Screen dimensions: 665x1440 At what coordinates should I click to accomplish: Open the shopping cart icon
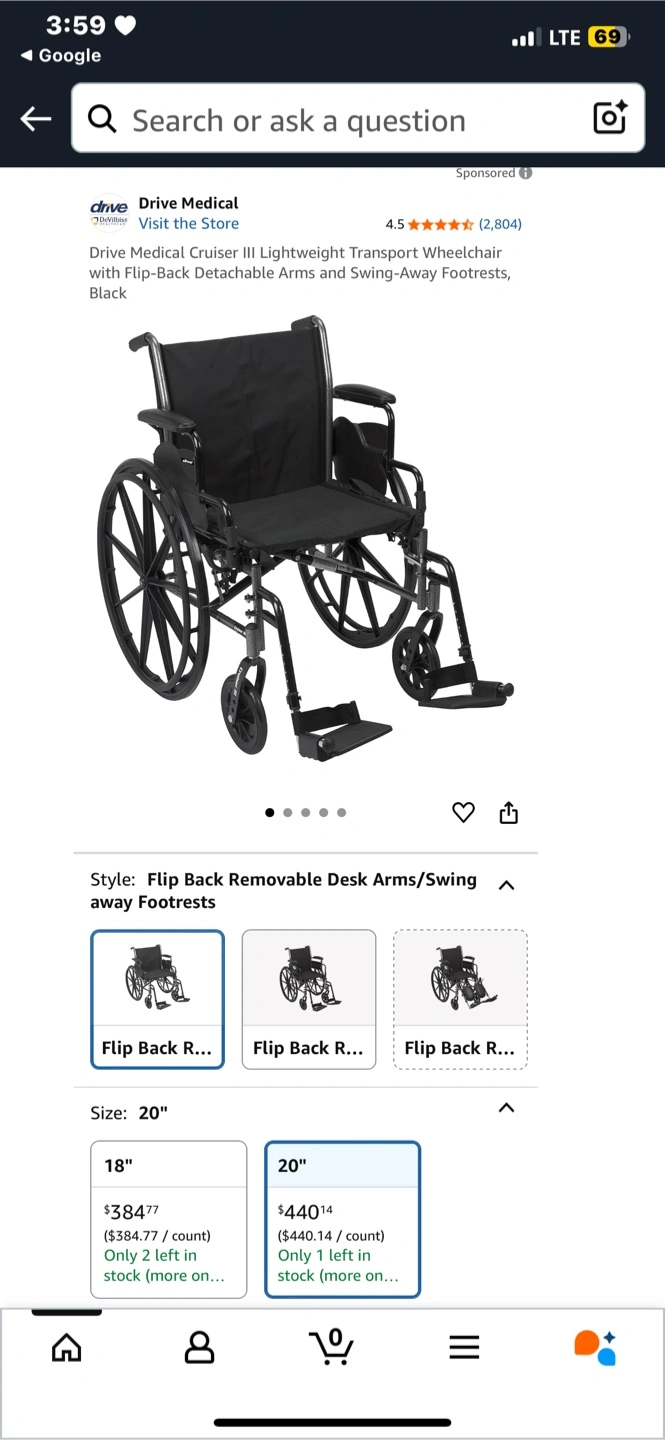(x=331, y=1346)
